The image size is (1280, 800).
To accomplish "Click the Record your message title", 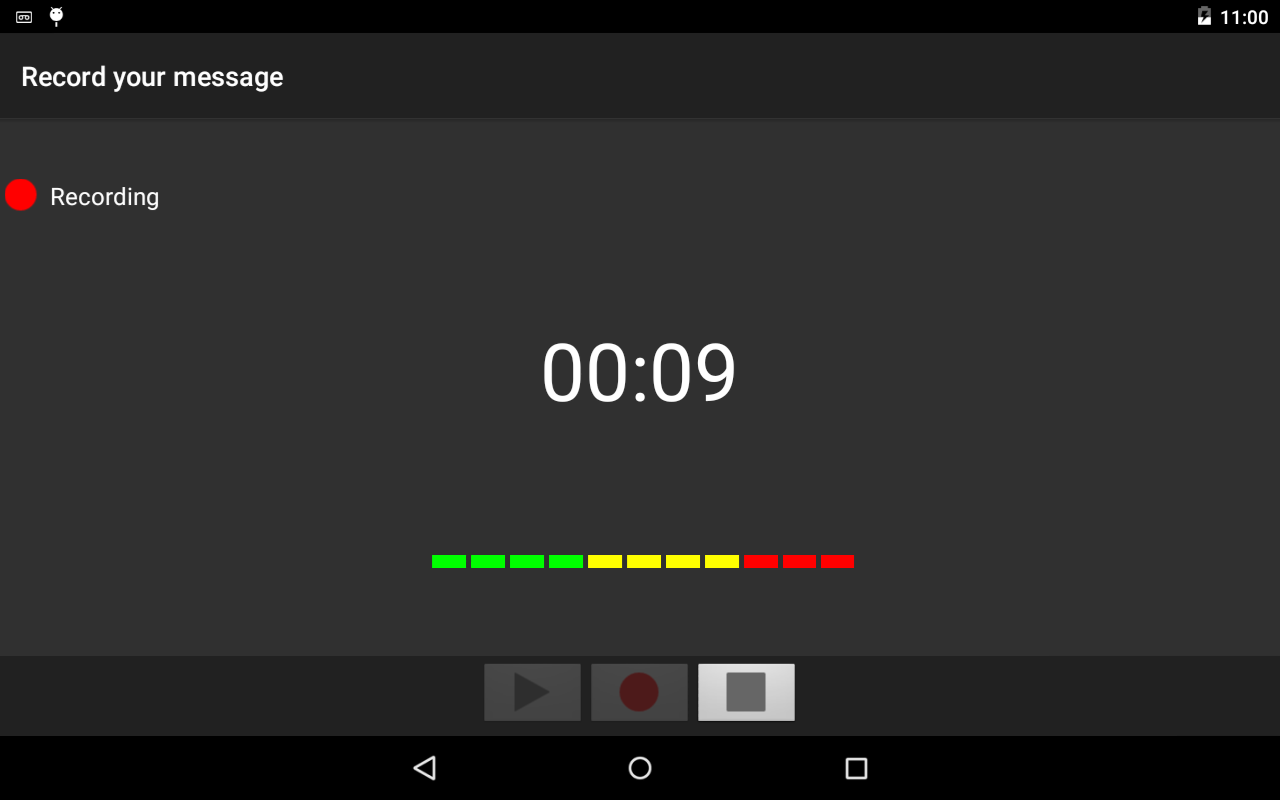I will tap(152, 77).
